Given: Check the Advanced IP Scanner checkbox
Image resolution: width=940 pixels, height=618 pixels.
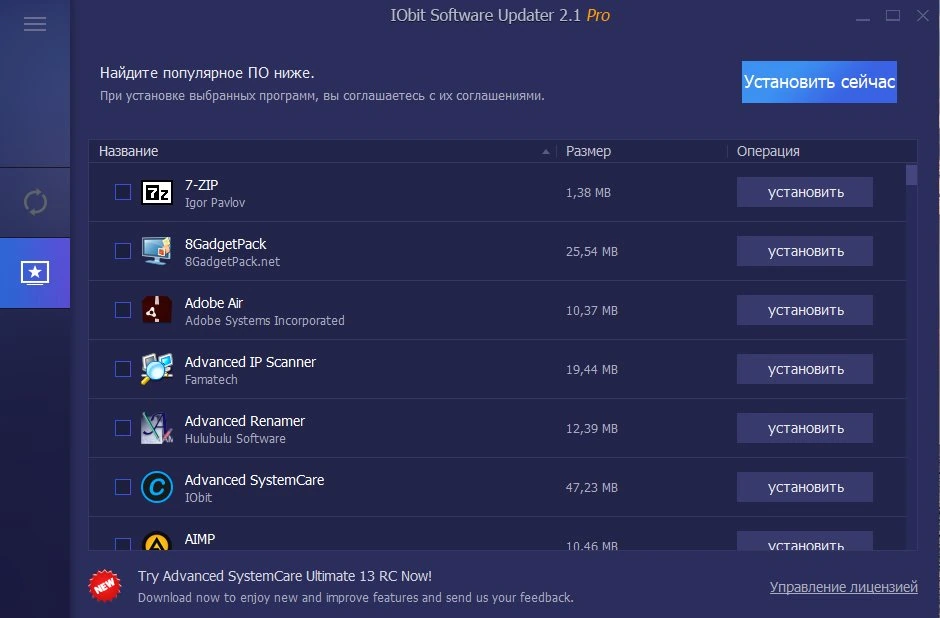Looking at the screenshot, I should 123,369.
